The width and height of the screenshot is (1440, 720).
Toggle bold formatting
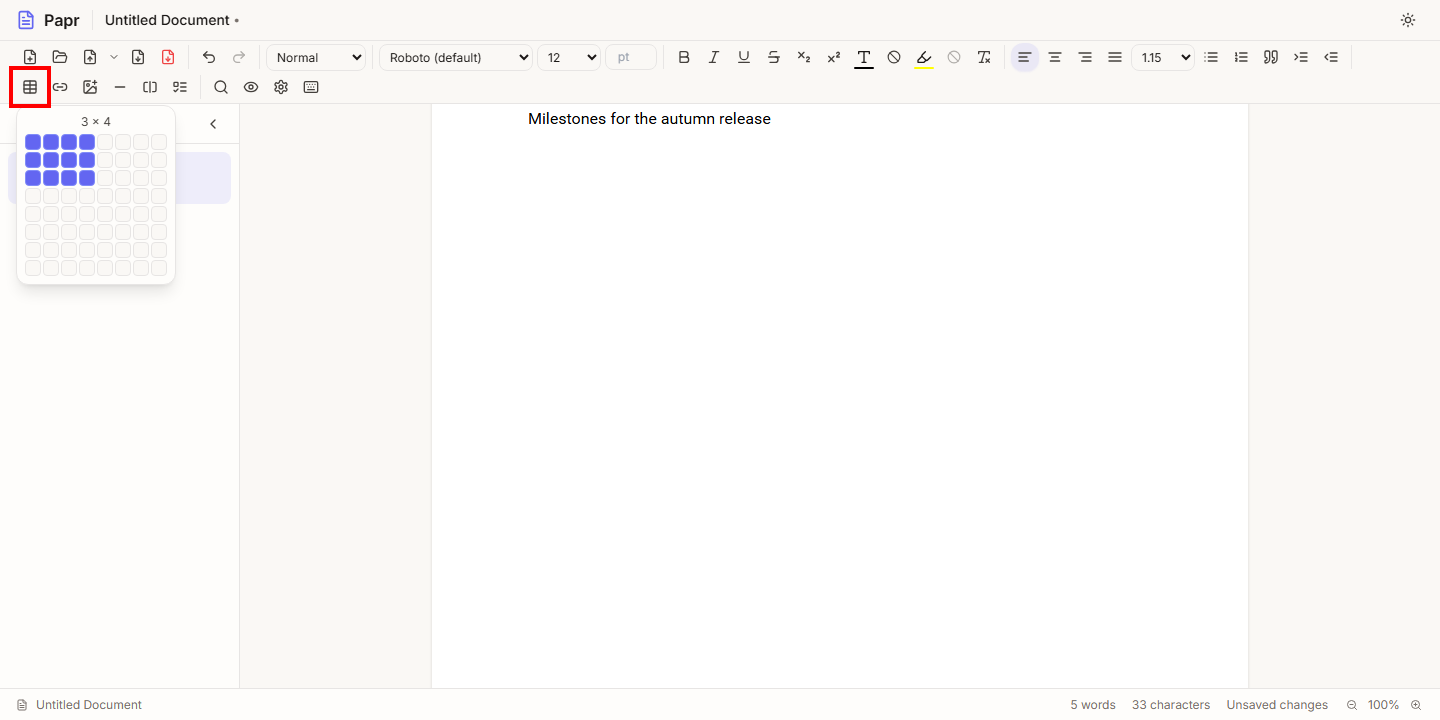[684, 57]
